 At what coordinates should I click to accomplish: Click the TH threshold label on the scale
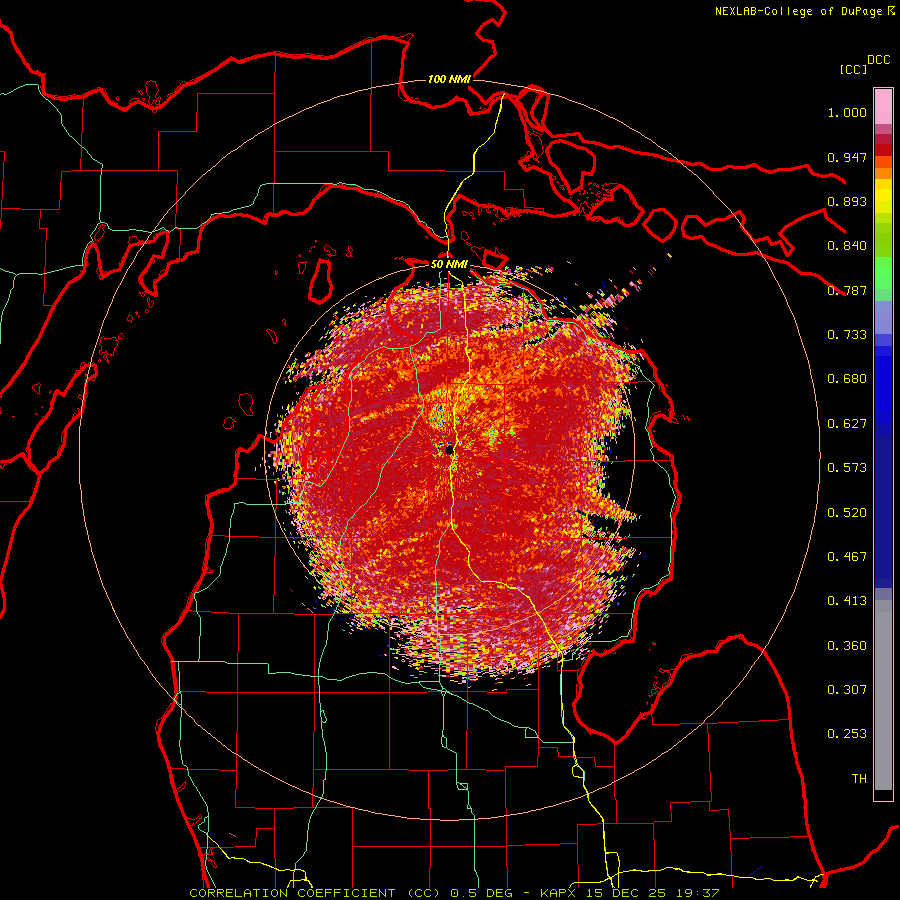click(859, 779)
